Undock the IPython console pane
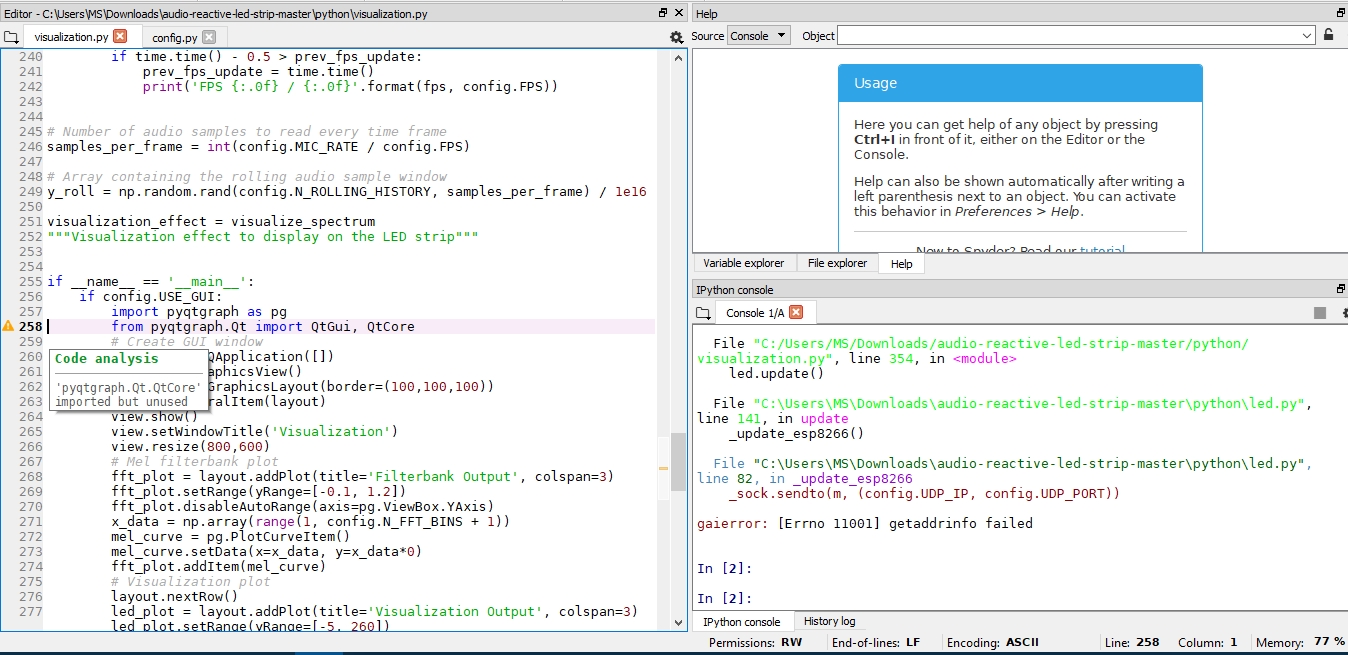 (x=1341, y=289)
